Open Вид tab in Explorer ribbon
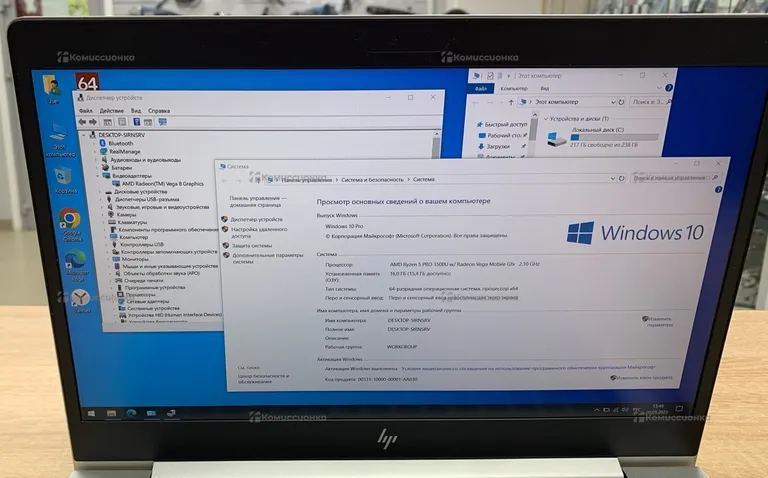This screenshot has height=478, width=768. pos(544,89)
